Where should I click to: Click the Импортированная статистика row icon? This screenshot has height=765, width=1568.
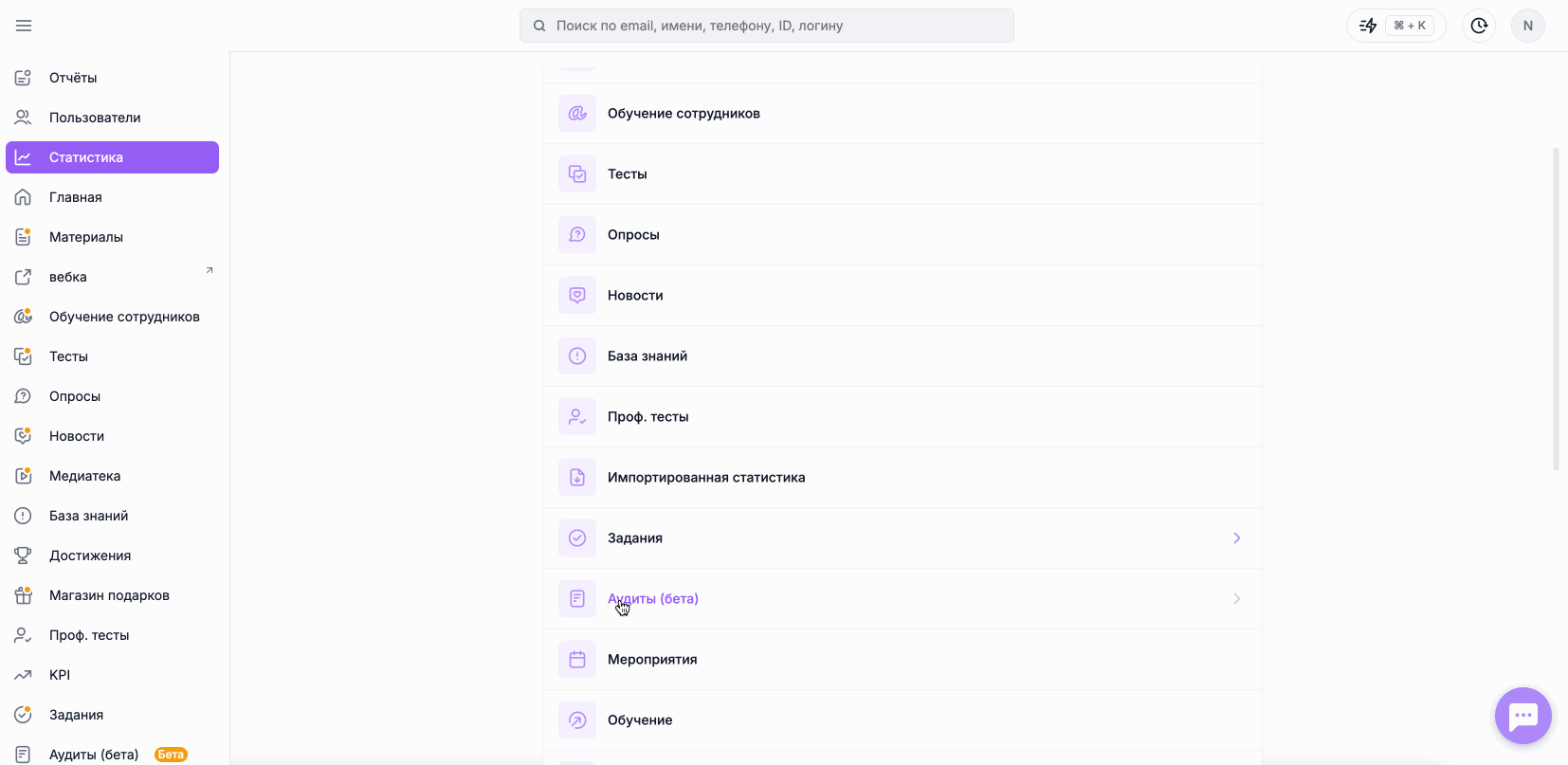577,478
